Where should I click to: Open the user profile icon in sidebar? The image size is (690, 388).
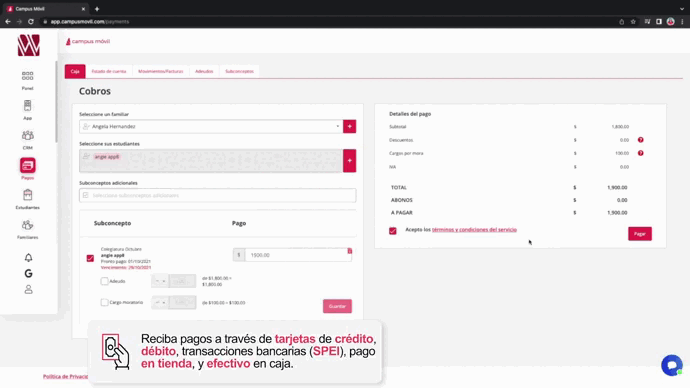[28, 289]
